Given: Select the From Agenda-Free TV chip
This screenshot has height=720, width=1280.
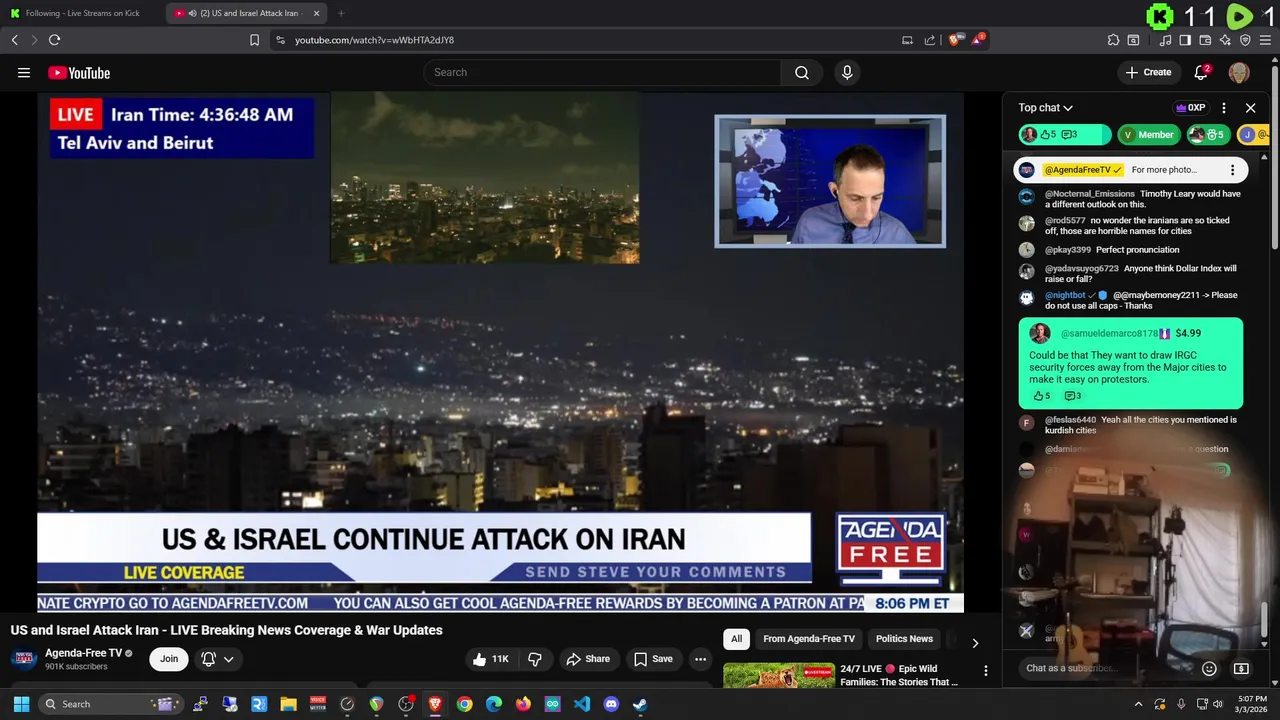Looking at the screenshot, I should click(809, 639).
